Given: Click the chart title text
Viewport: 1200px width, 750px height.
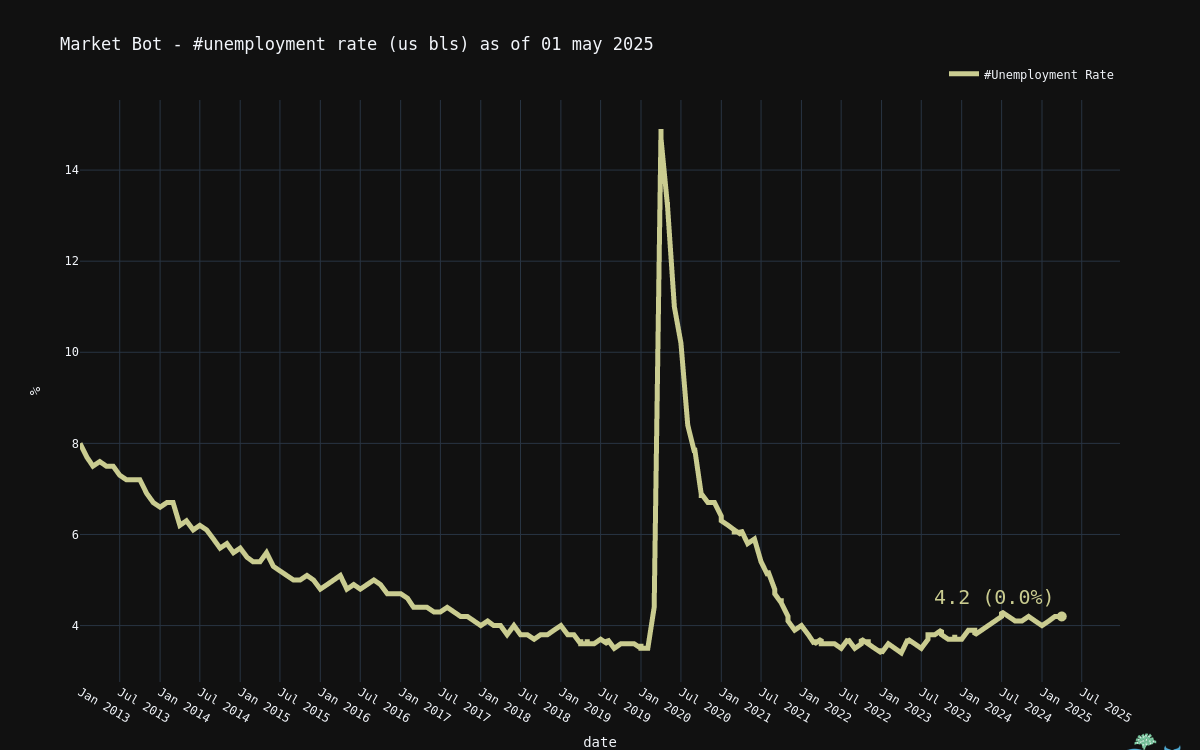Looking at the screenshot, I should pos(357,44).
